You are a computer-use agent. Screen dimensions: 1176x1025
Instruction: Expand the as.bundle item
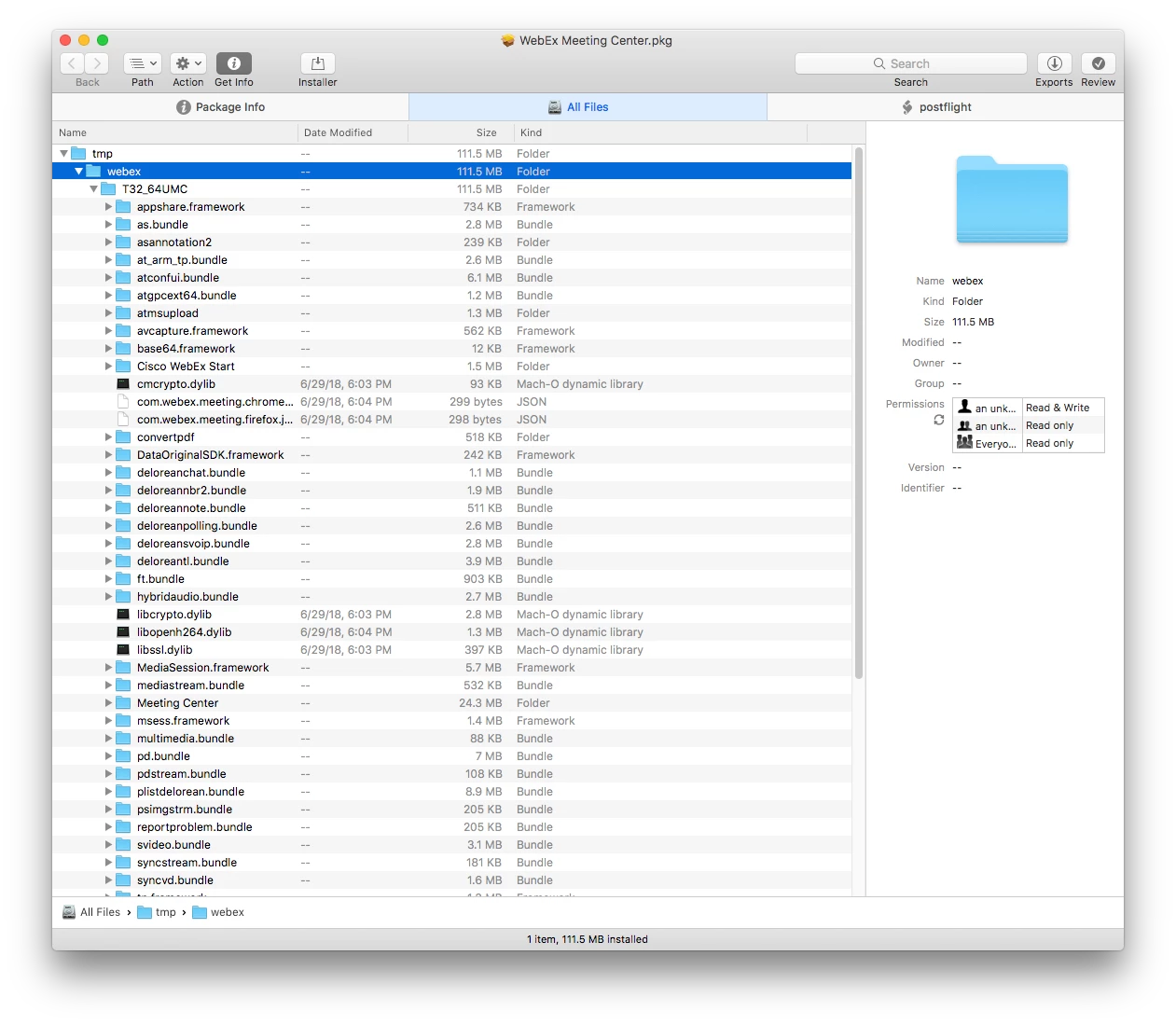coord(108,225)
